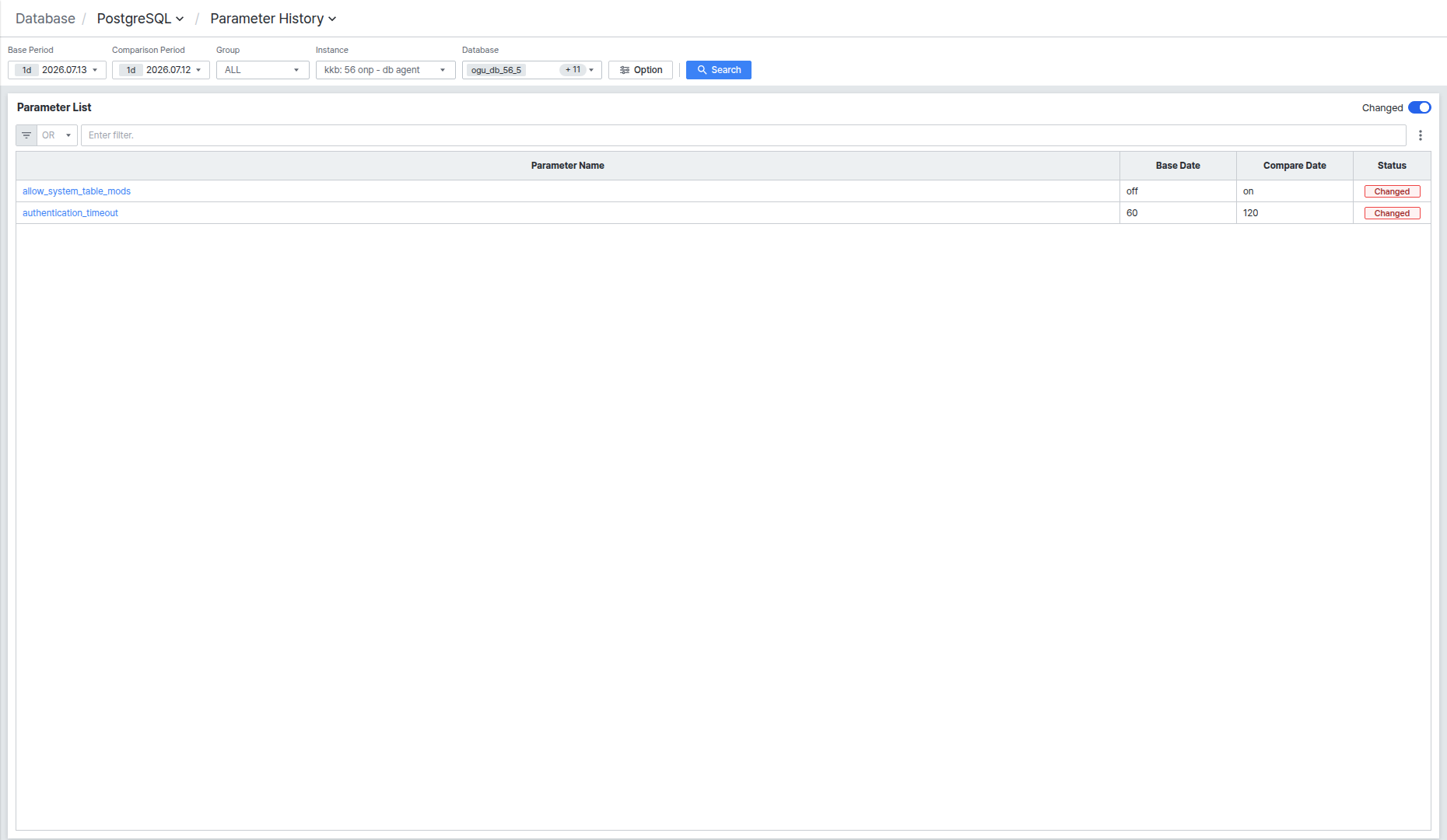Select the OR filter operator dropdown
The image size is (1447, 840).
click(57, 135)
